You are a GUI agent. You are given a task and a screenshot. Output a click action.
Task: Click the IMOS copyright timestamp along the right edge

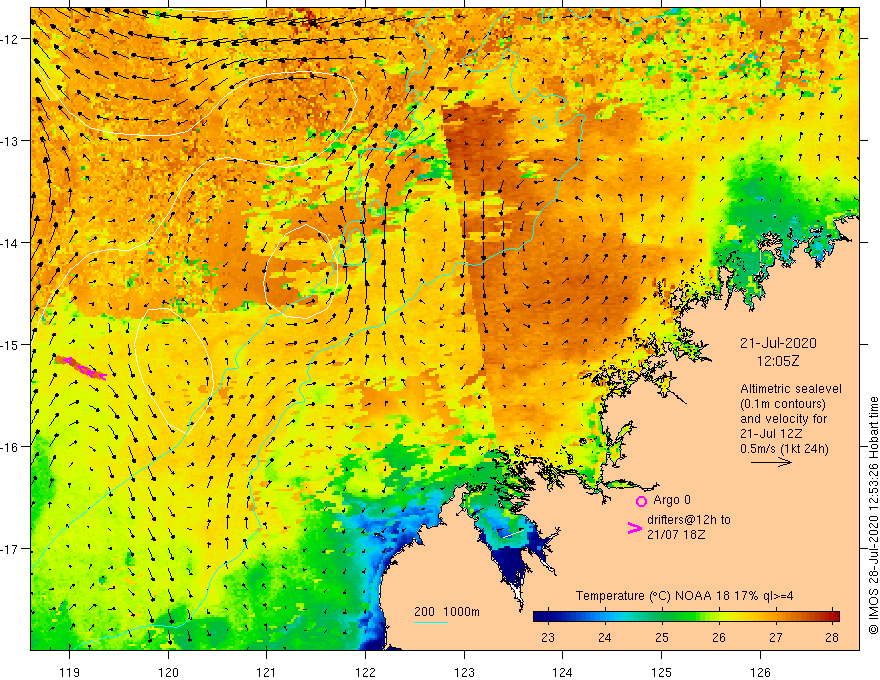tap(873, 515)
